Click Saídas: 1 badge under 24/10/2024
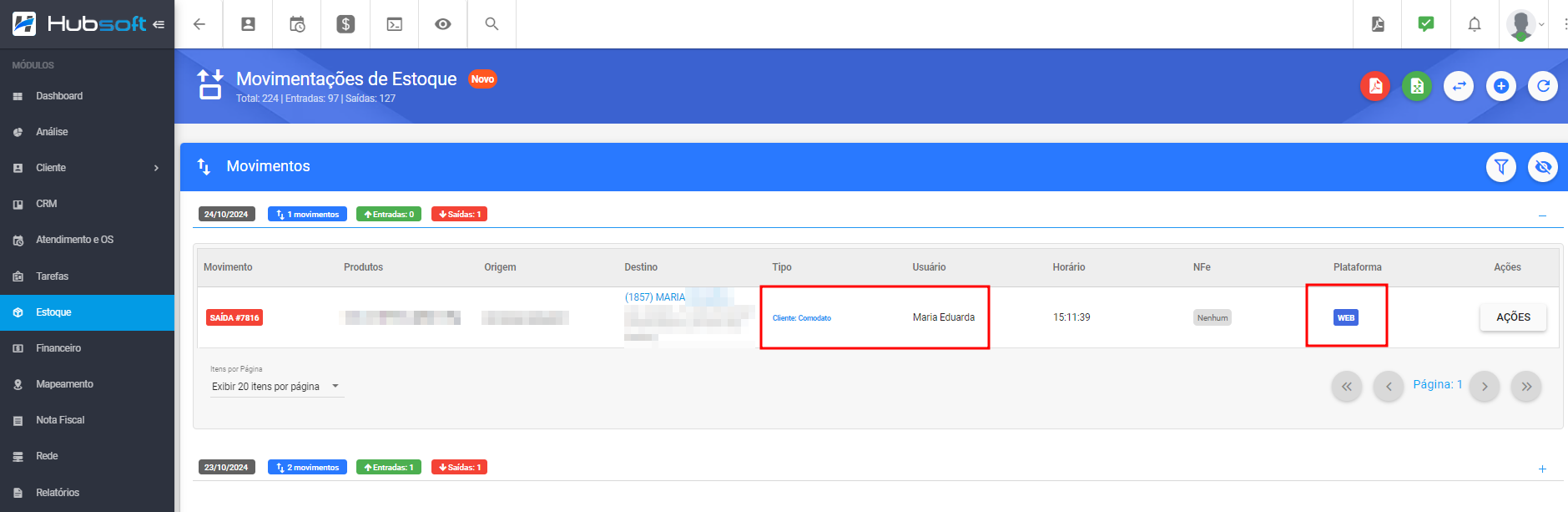The width and height of the screenshot is (1568, 512). [460, 215]
